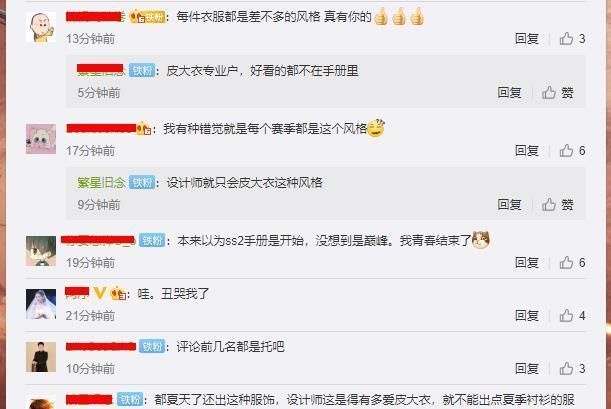Open the pink cartoon avatar profile
Screen dimensions: 611x409
tap(41, 139)
